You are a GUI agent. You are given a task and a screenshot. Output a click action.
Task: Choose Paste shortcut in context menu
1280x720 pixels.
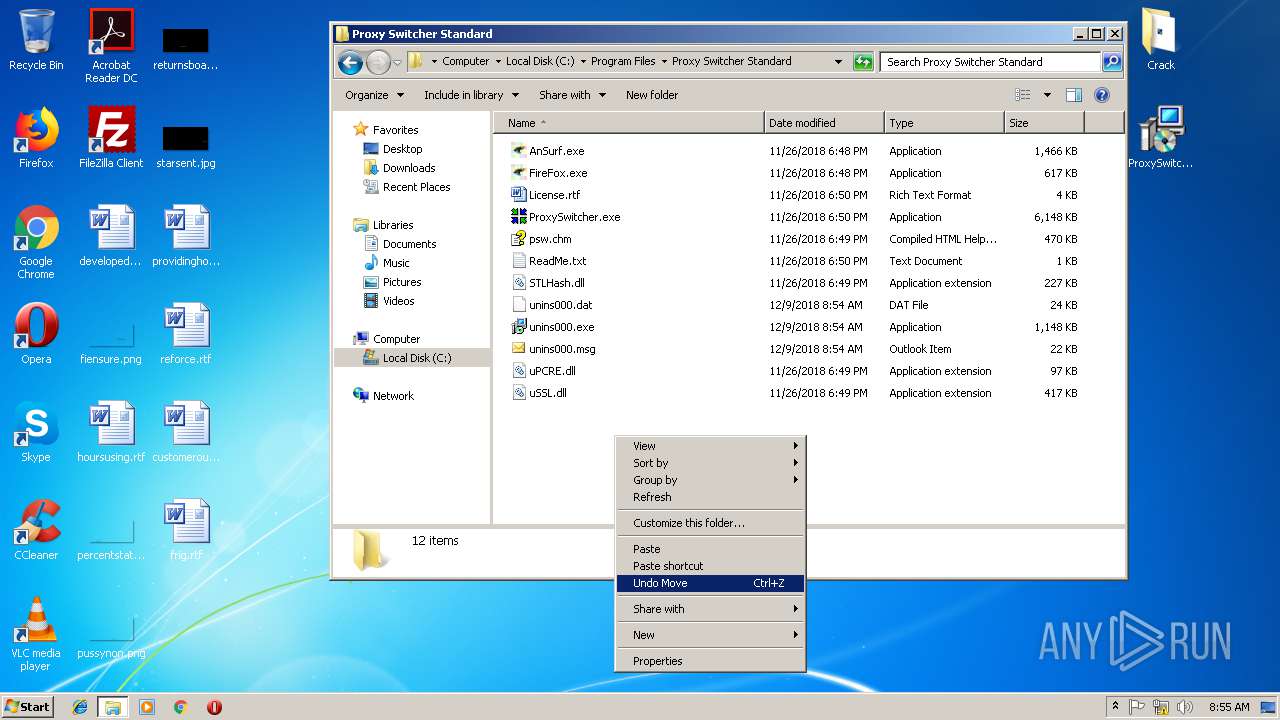pos(710,566)
